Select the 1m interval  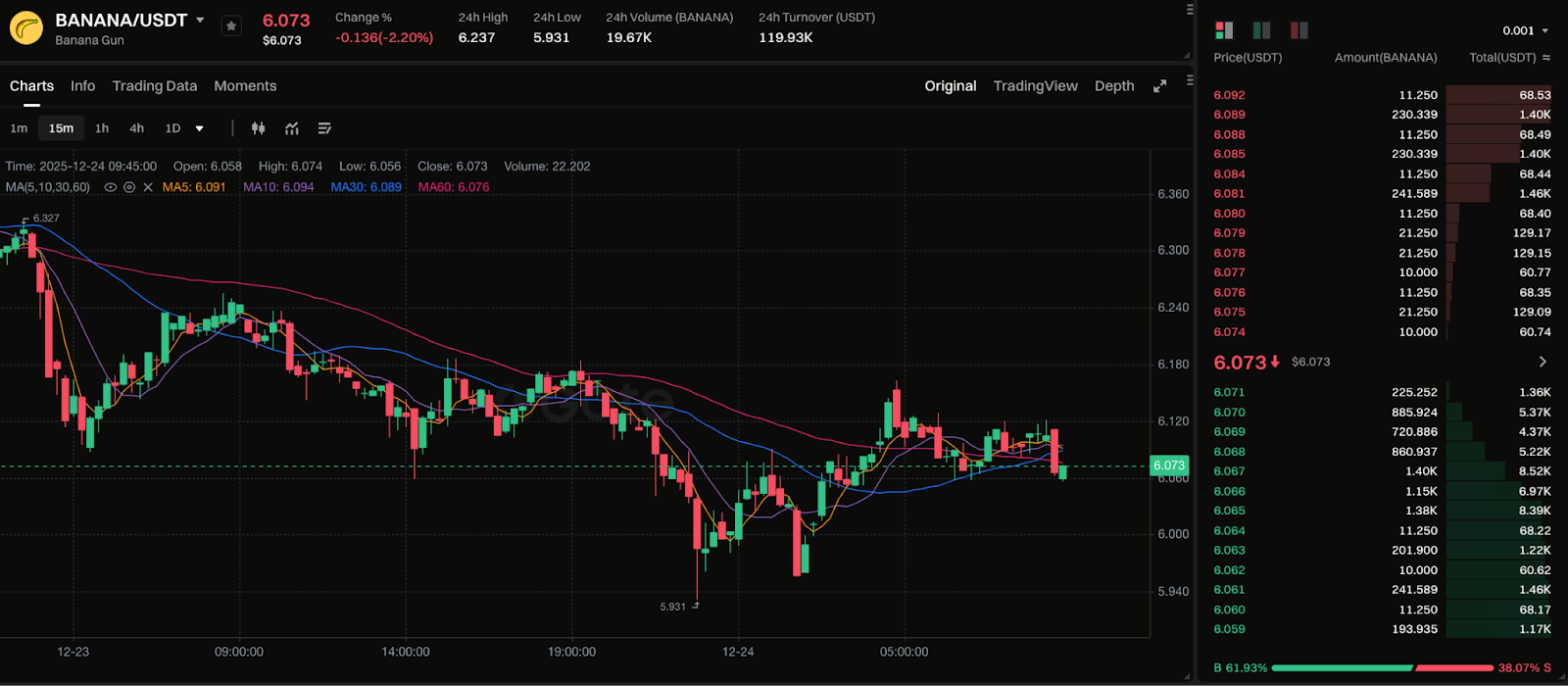point(19,128)
